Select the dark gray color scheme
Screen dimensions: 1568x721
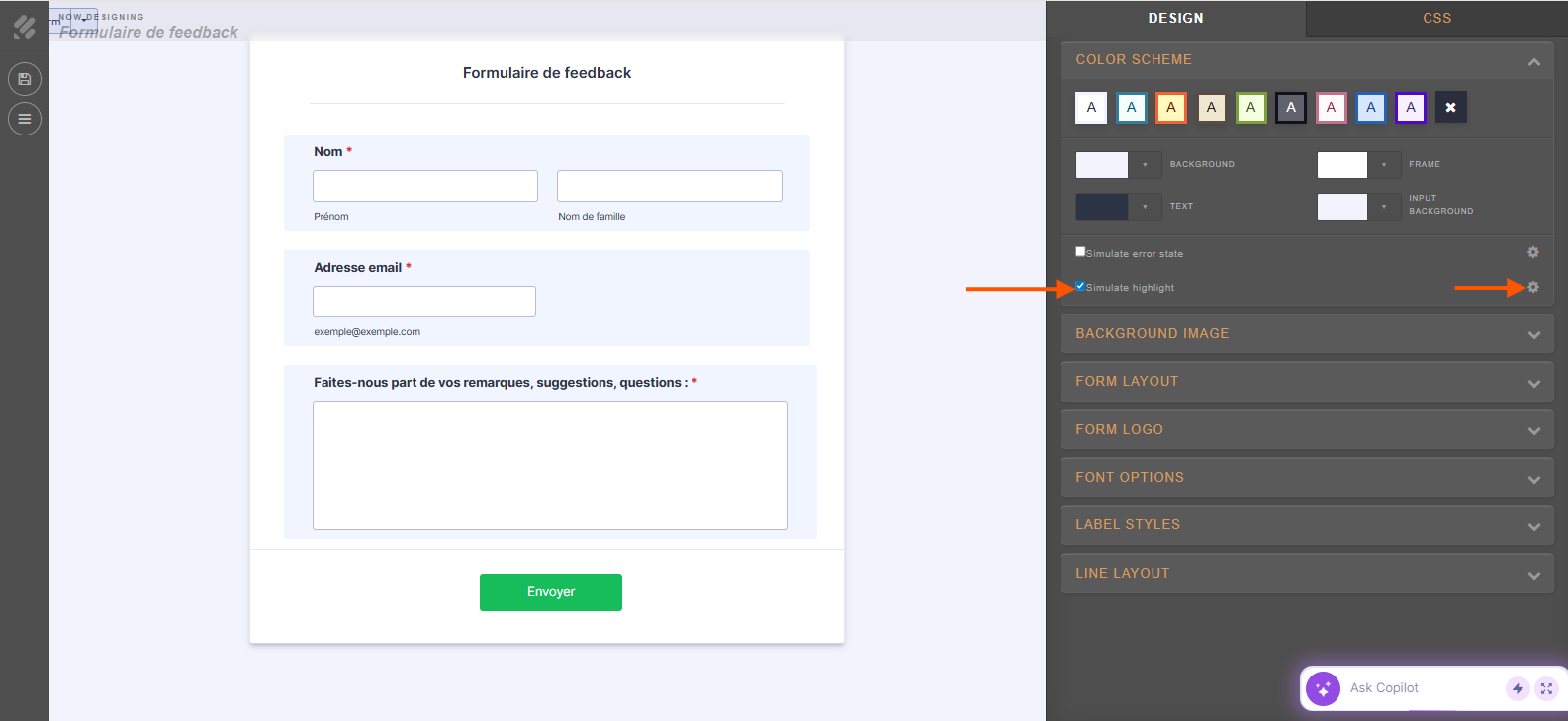tap(1291, 107)
